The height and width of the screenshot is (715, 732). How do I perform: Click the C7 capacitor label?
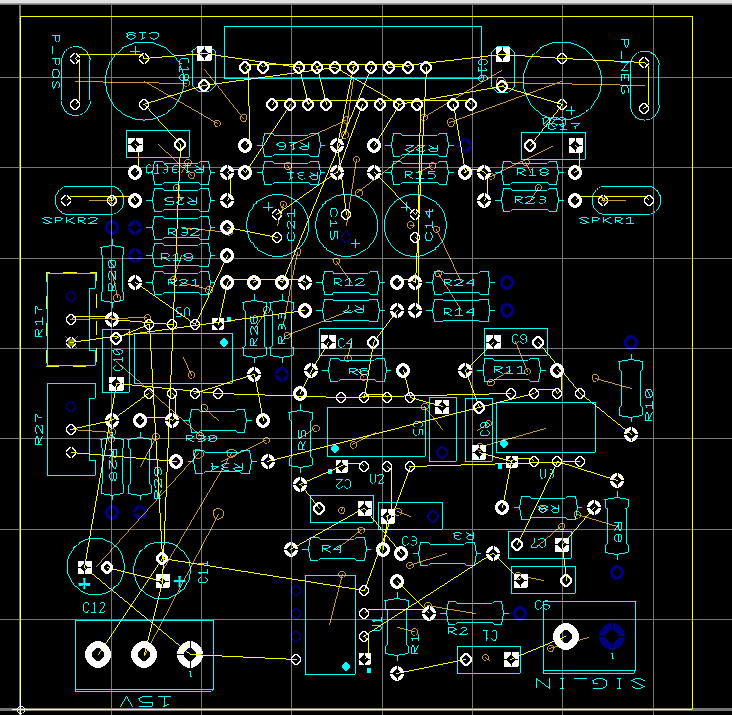[538, 543]
